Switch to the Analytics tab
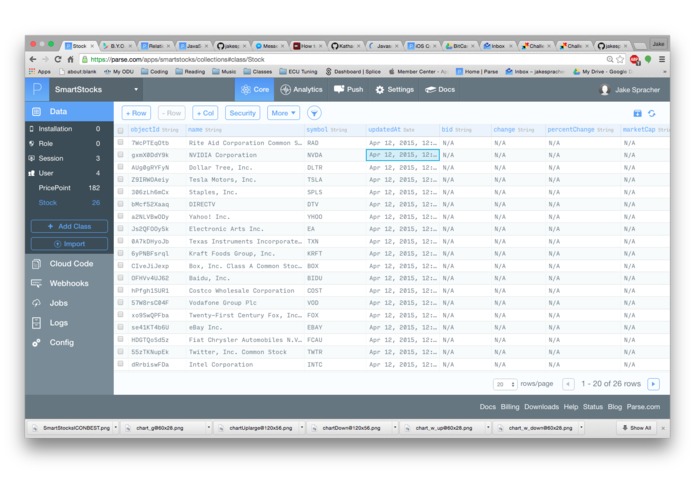Viewport: 695px width, 494px height. pos(301,89)
